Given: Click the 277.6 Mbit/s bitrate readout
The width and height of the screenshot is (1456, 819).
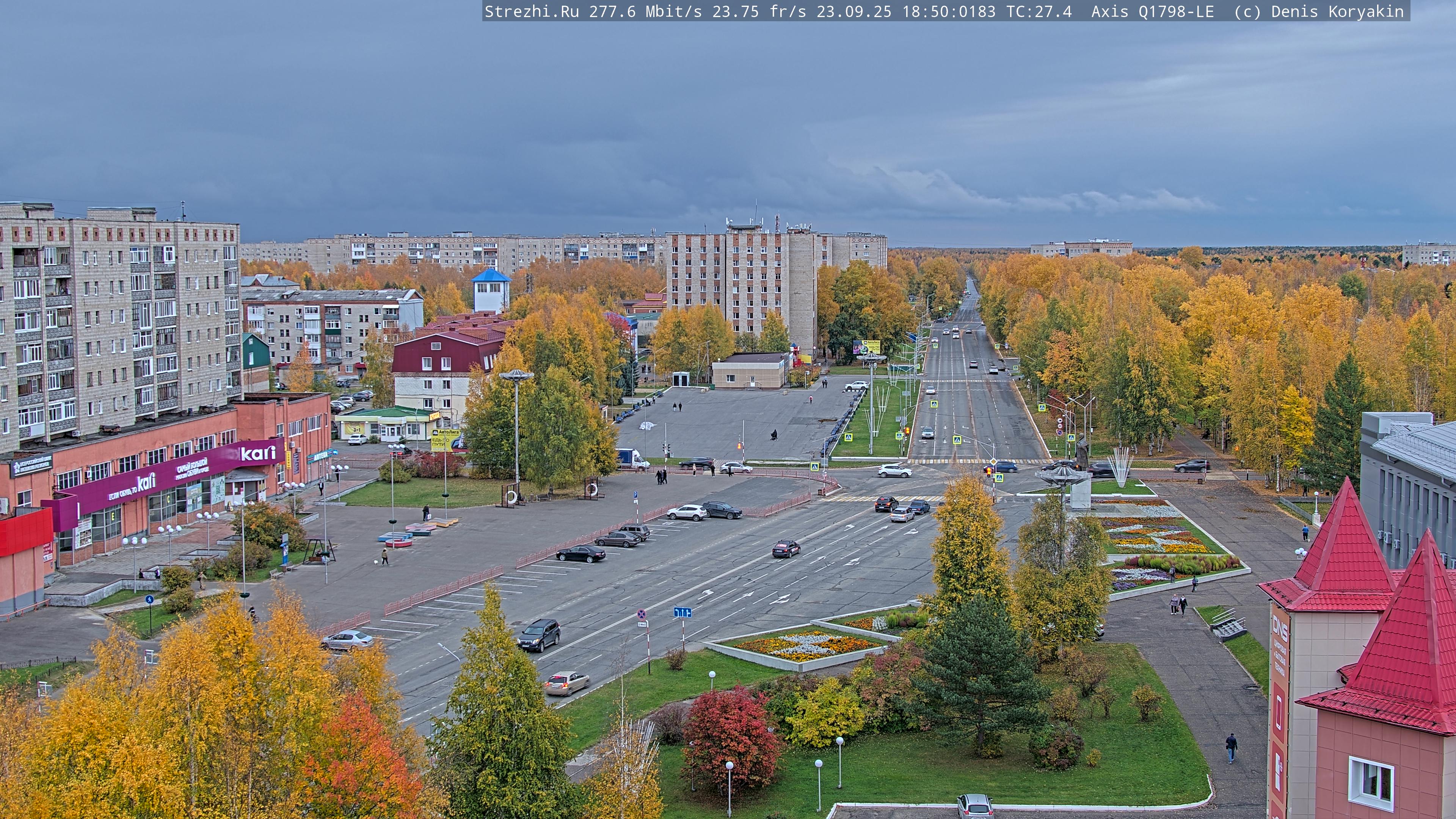Looking at the screenshot, I should click(x=645, y=11).
